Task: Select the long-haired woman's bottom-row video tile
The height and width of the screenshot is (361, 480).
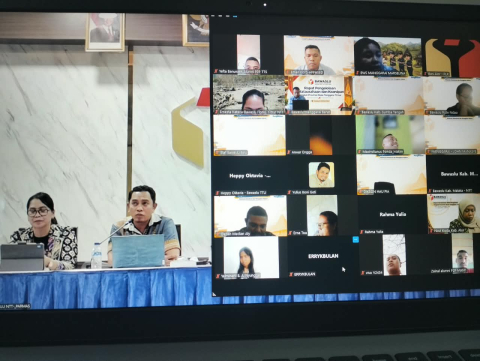Action: click(251, 257)
